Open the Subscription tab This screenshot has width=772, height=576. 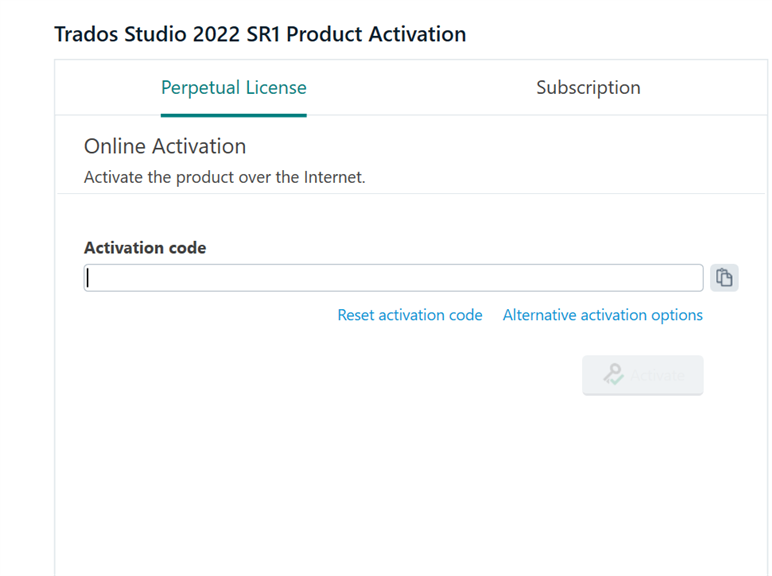tap(588, 88)
